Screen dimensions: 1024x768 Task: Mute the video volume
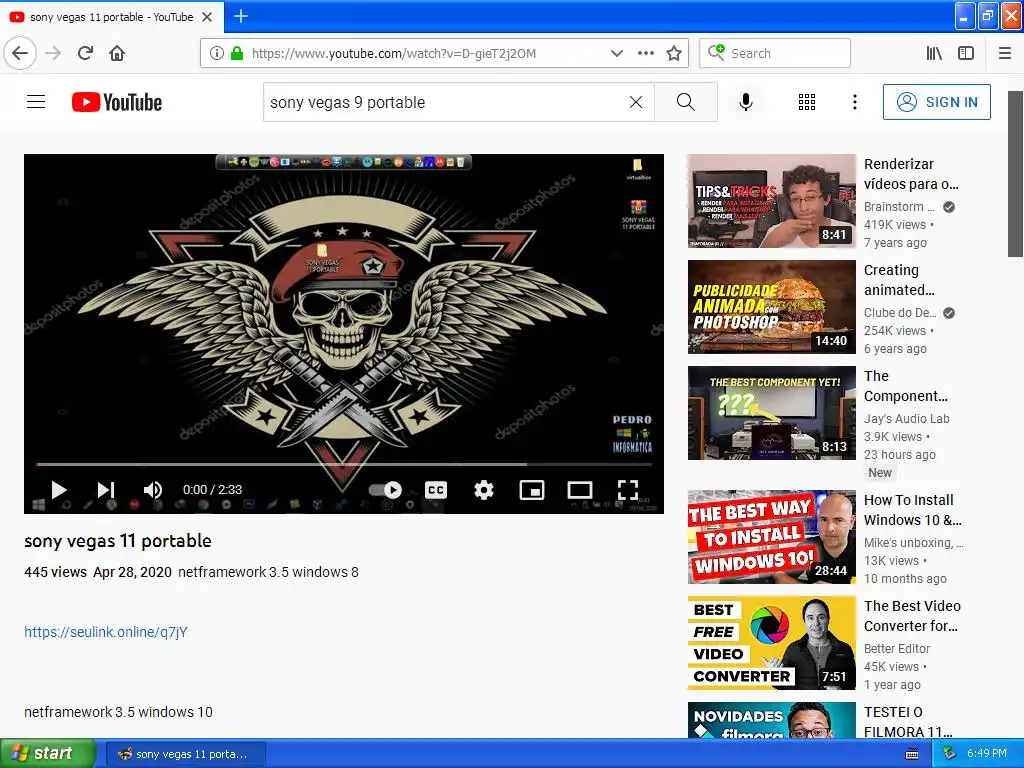tap(153, 490)
